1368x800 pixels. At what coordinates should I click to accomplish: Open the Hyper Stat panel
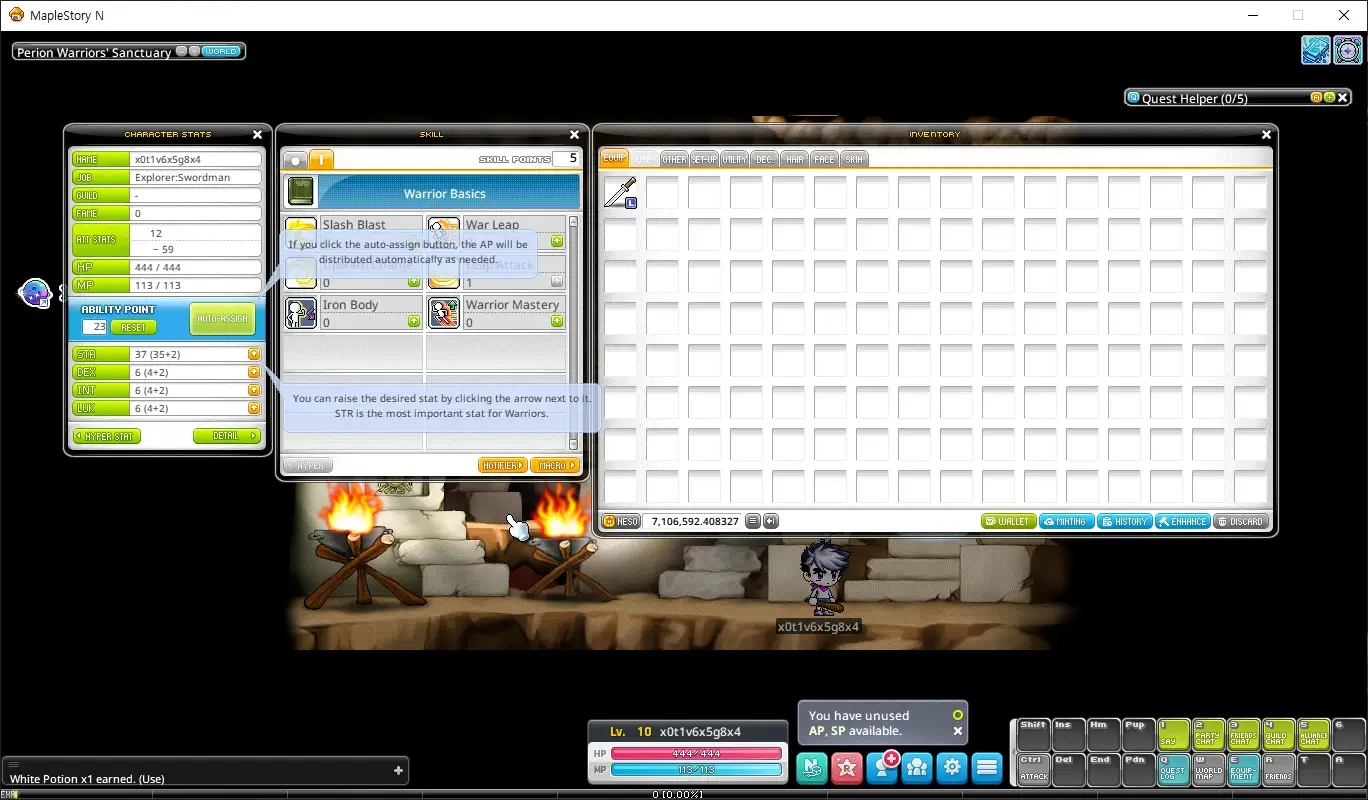(x=107, y=436)
